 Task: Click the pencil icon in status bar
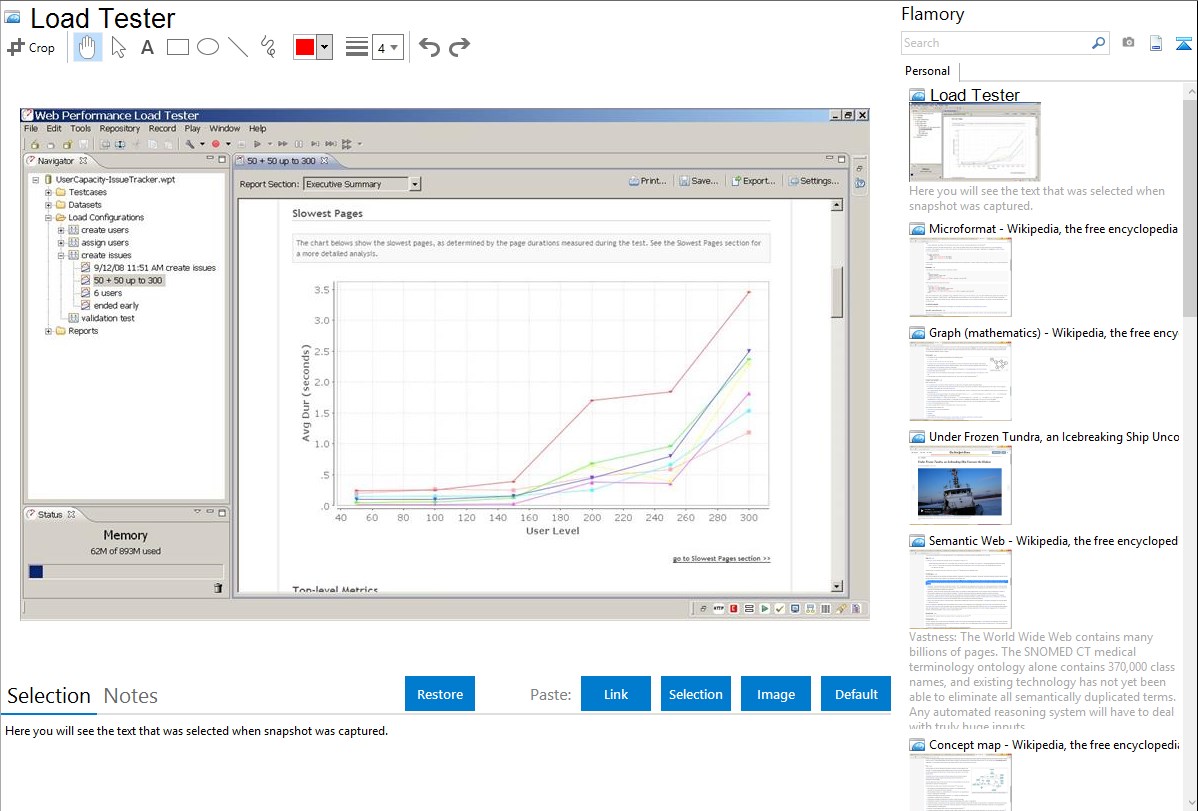click(x=840, y=608)
